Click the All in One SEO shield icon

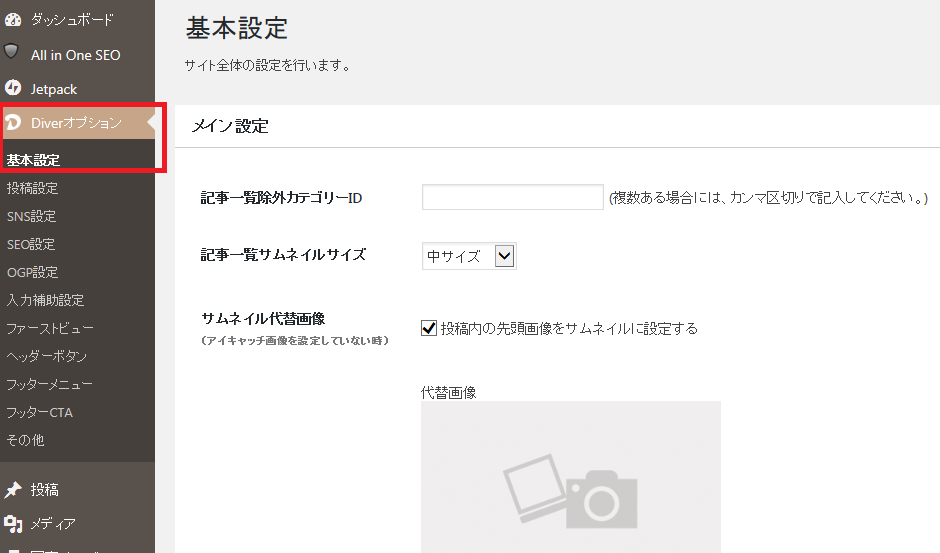13,52
